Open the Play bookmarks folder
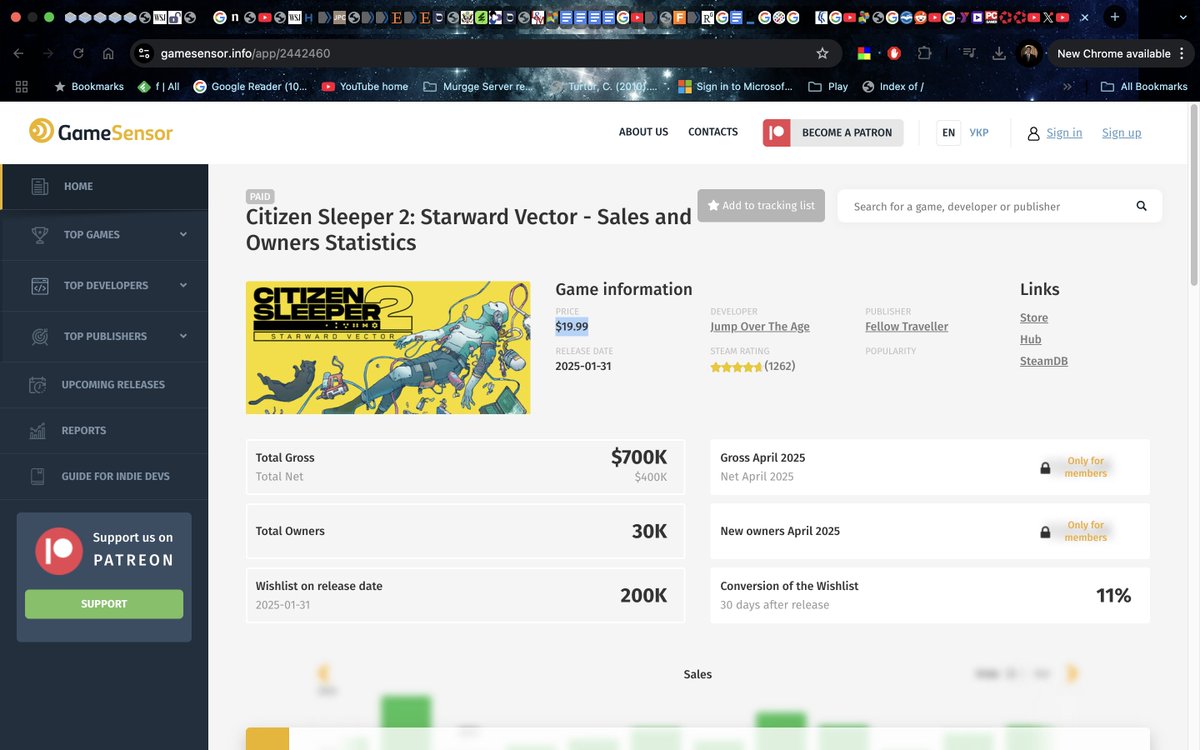The image size is (1200, 750). pyautogui.click(x=828, y=87)
